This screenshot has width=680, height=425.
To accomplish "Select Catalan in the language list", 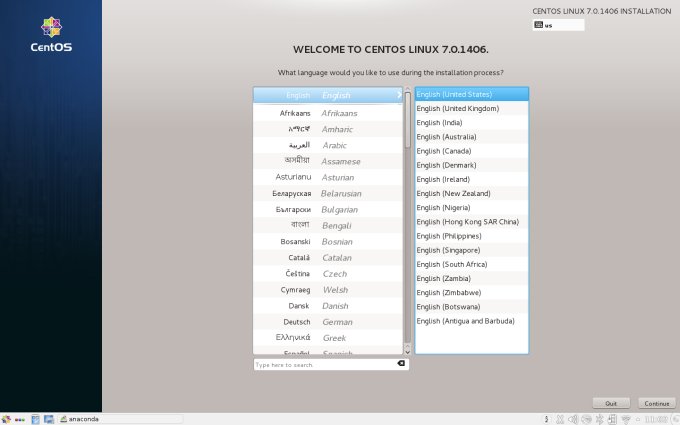I will [328, 258].
